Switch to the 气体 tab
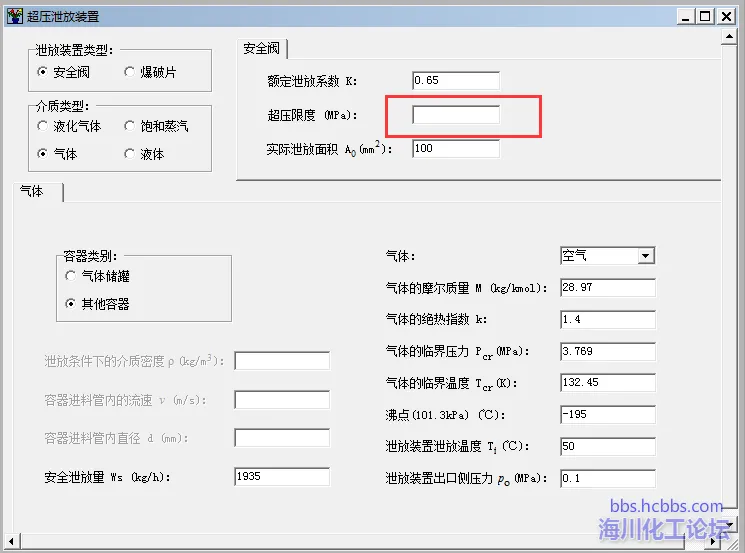 (33, 191)
